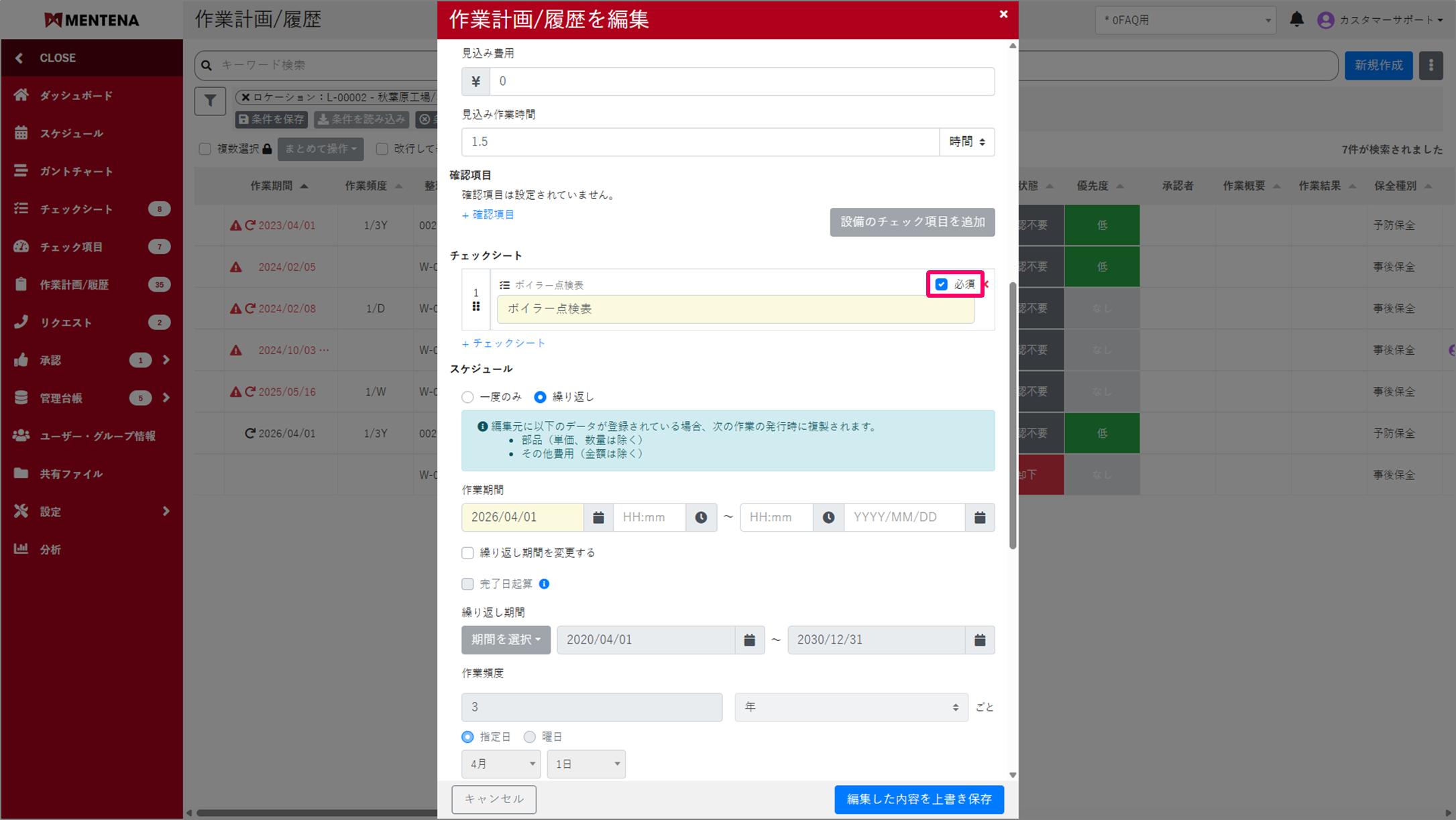Expand the 4月 month dropdown
This screenshot has height=820, width=1456.
502,764
